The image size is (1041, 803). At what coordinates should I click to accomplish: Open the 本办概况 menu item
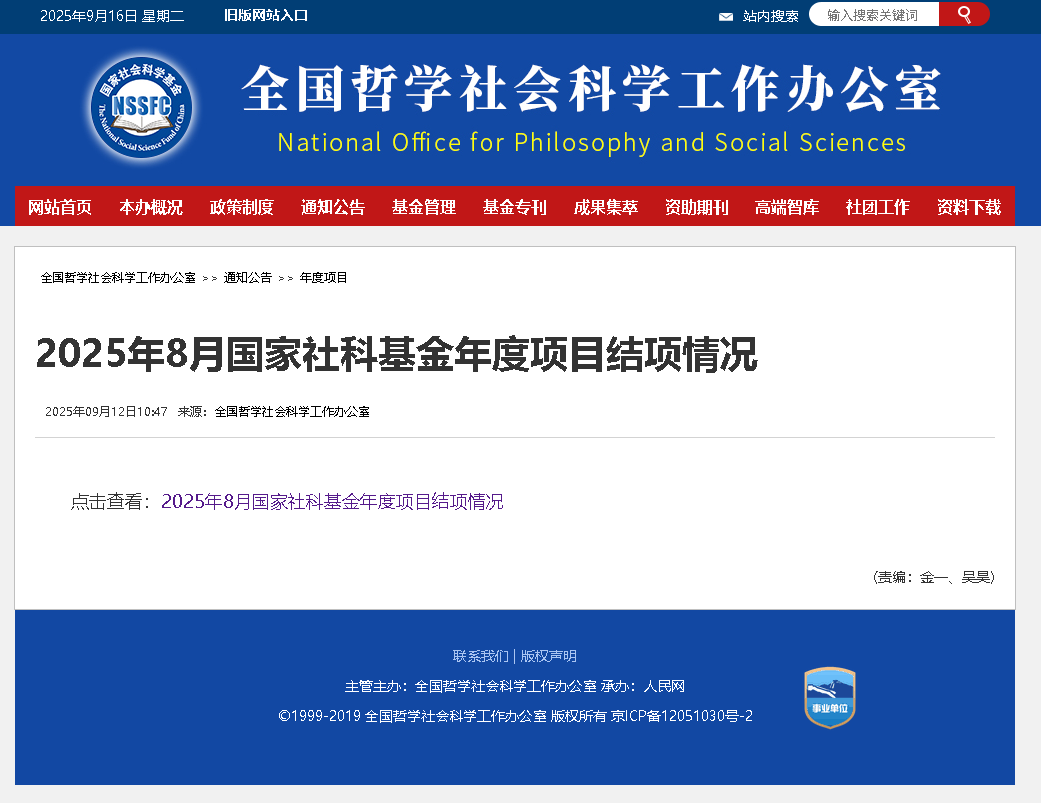151,207
